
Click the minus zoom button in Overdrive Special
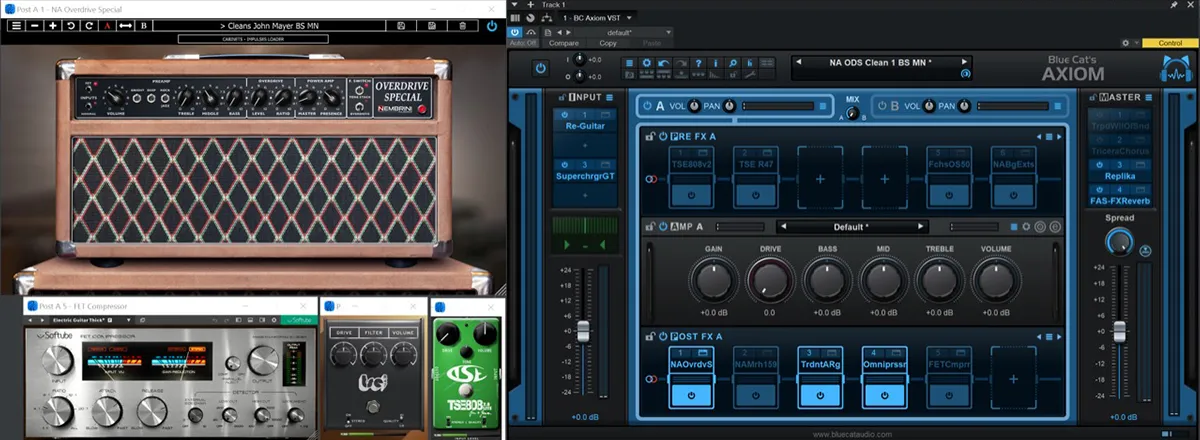pyautogui.click(x=35, y=25)
